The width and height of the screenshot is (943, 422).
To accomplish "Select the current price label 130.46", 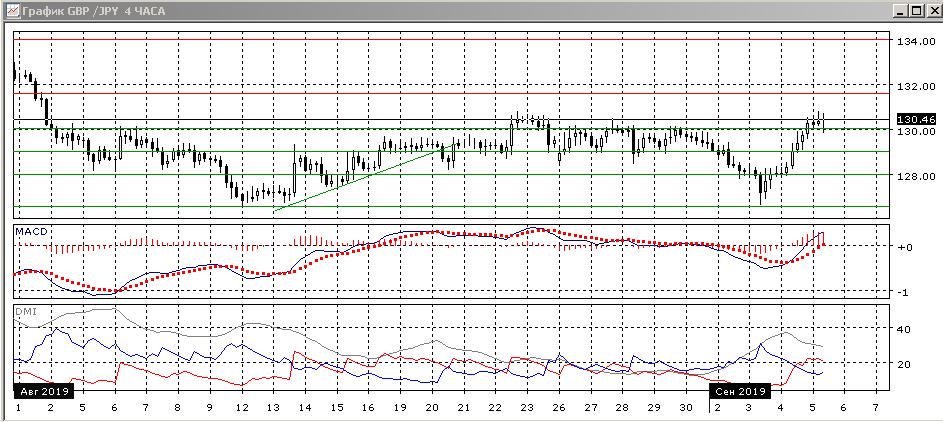I will coord(916,120).
